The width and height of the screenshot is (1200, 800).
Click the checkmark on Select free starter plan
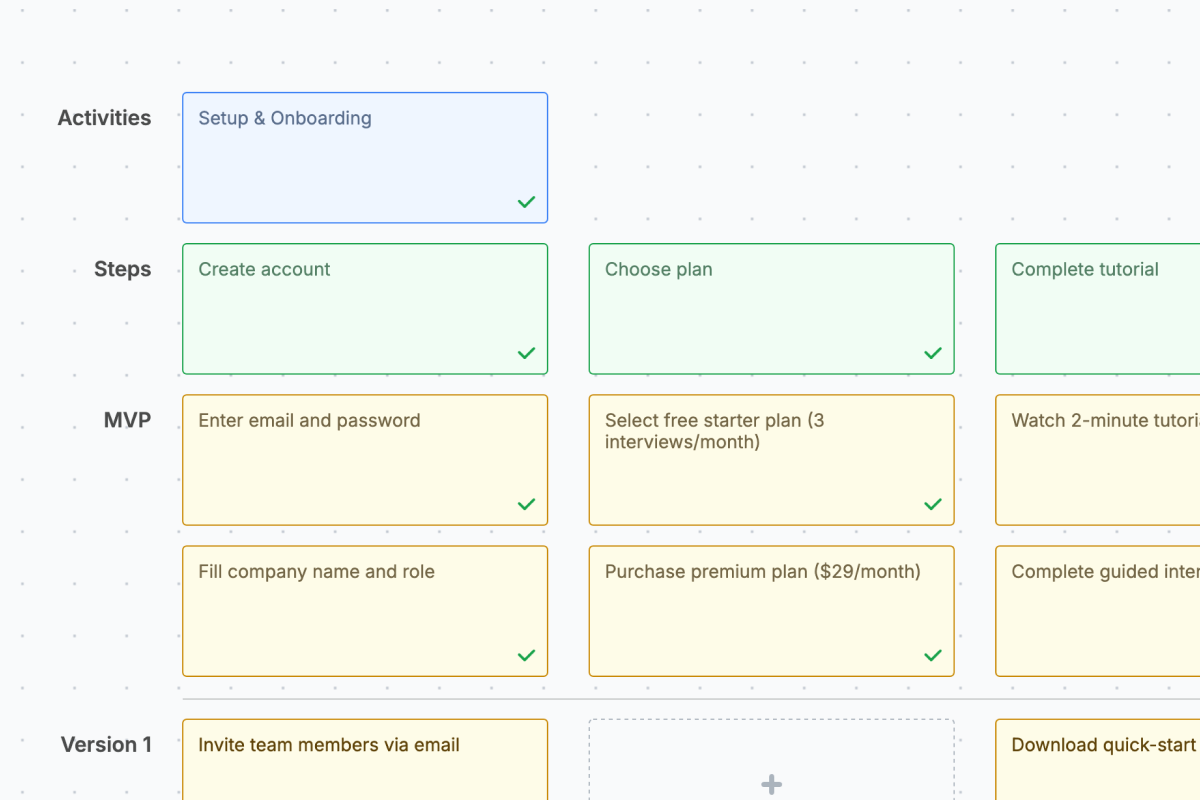933,504
